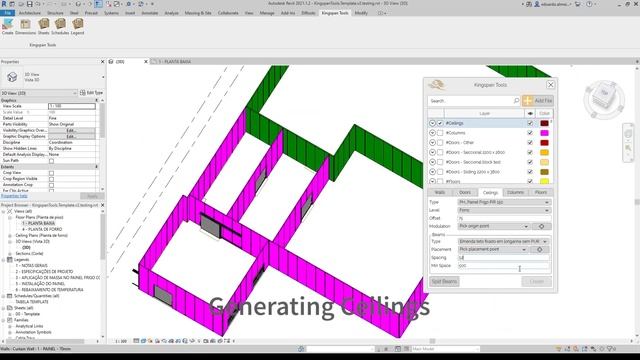Click the Modulation pick origin point target button
Viewport: 640px width, 360px height.
point(541,226)
